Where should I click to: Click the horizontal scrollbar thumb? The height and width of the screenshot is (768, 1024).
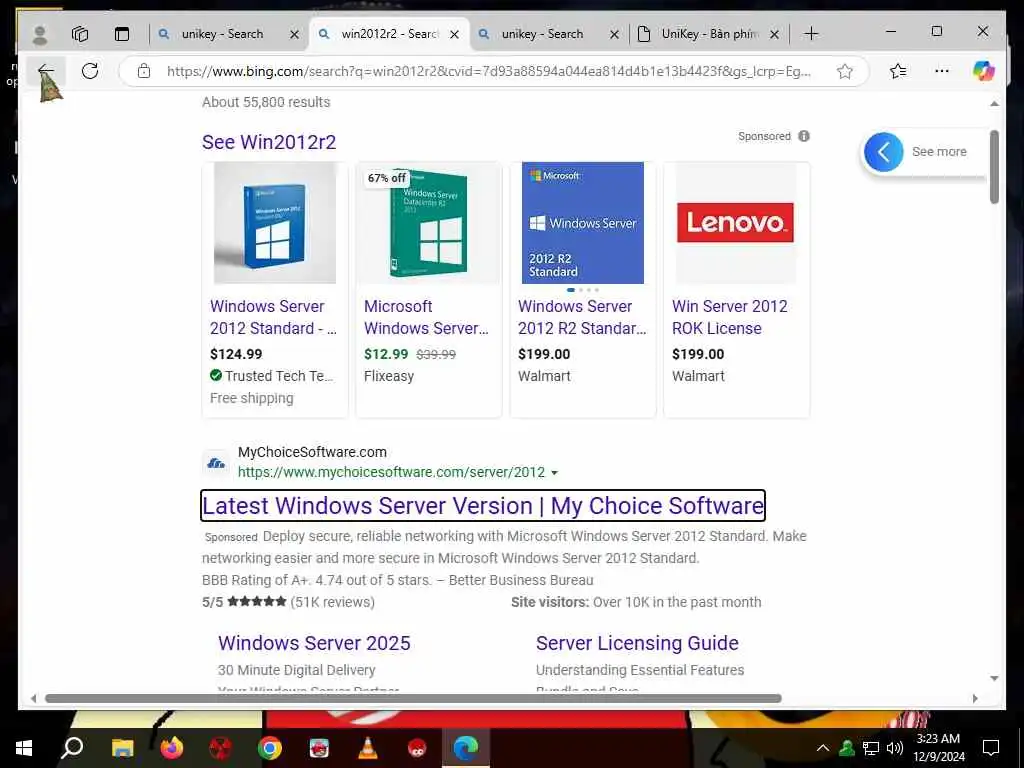click(x=413, y=698)
